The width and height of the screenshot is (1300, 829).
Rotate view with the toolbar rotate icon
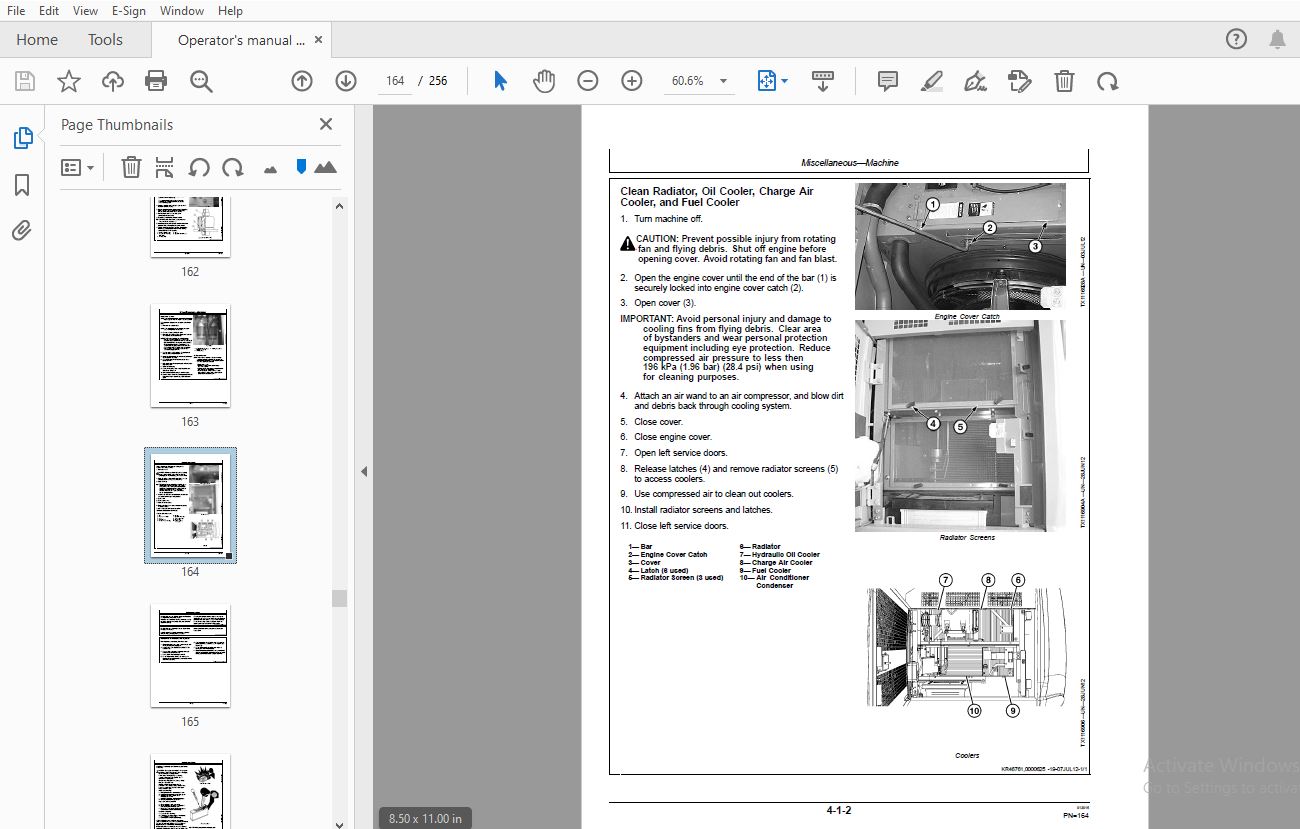1108,81
